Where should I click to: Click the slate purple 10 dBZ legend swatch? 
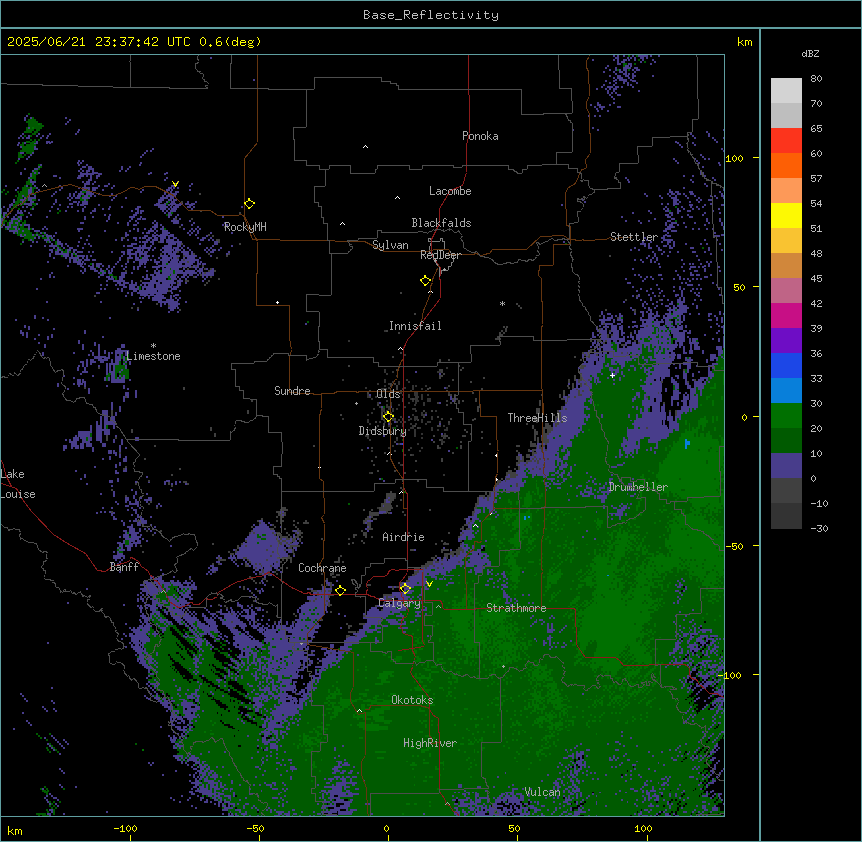pyautogui.click(x=786, y=466)
